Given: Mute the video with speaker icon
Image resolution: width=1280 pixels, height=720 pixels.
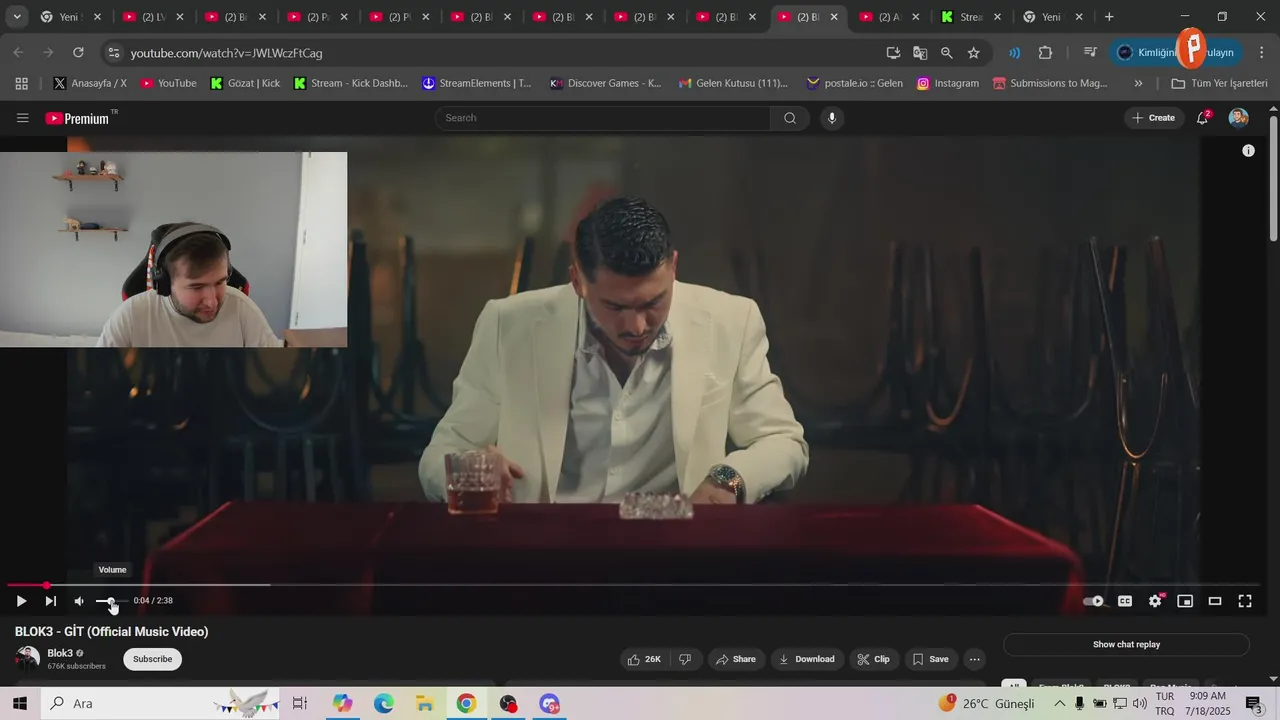Looking at the screenshot, I should 79,601.
